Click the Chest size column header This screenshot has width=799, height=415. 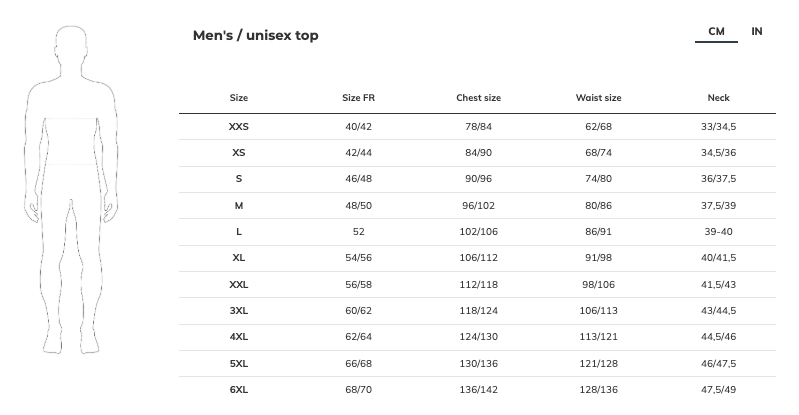click(x=478, y=98)
